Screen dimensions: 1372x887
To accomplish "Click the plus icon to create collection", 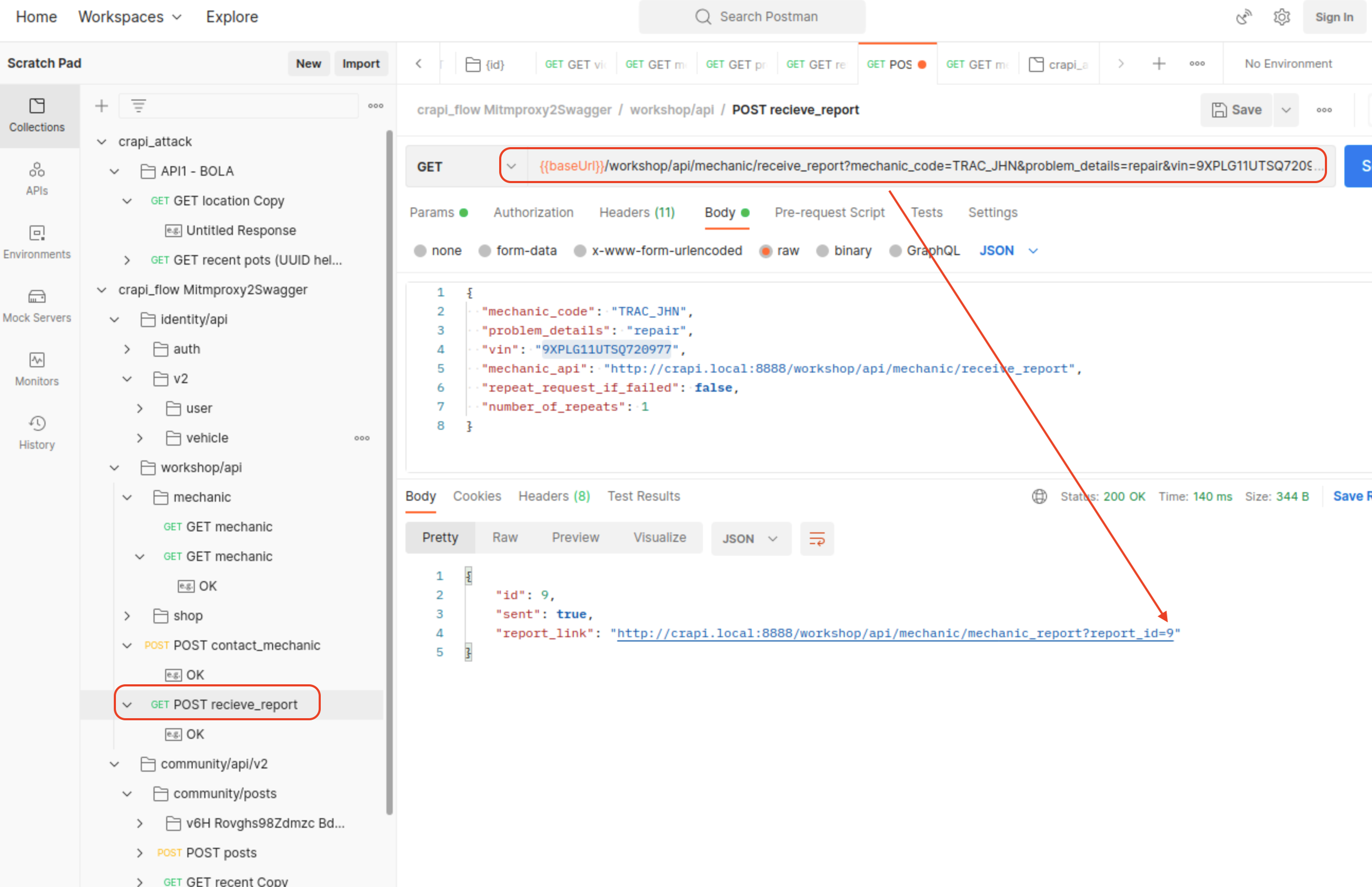I will [x=102, y=106].
